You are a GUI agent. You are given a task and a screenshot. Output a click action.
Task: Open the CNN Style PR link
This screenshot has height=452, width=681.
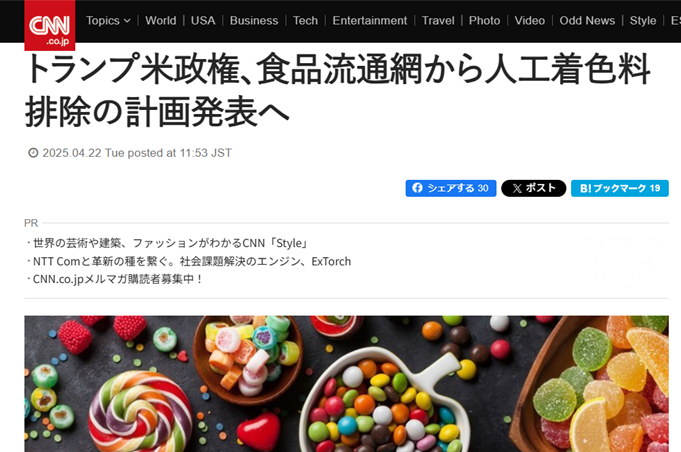[x=170, y=243]
